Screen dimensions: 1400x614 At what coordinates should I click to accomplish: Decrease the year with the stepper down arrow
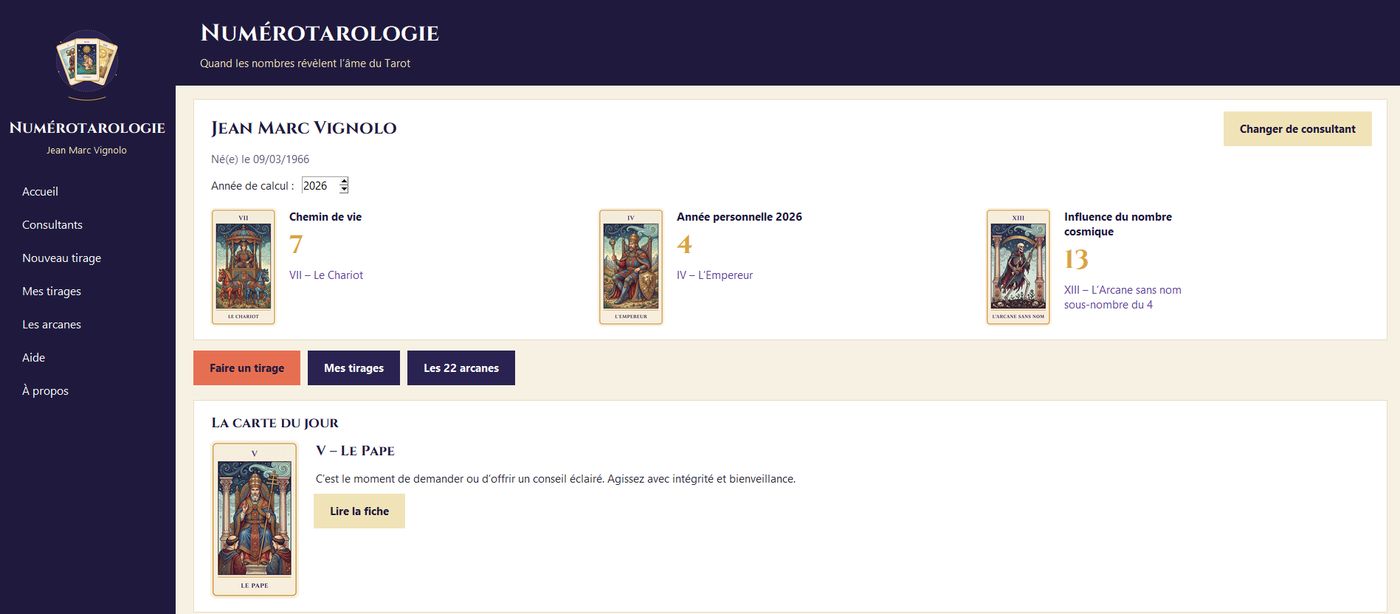344,190
